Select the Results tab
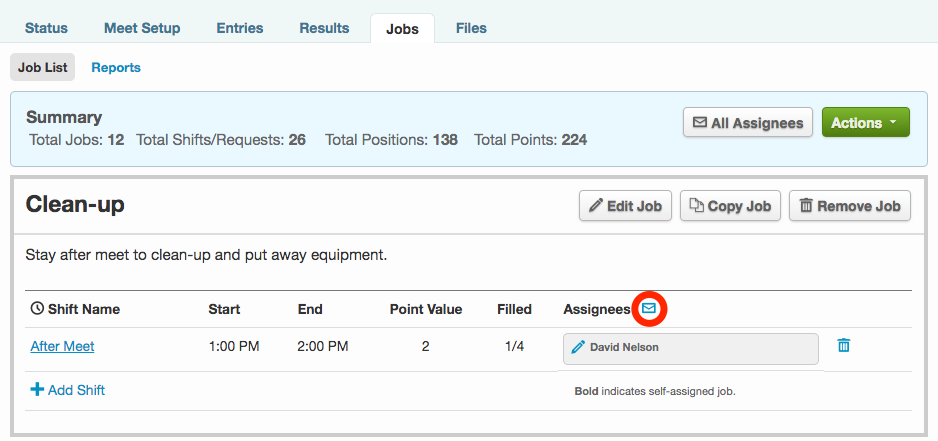The width and height of the screenshot is (938, 441). tap(325, 28)
